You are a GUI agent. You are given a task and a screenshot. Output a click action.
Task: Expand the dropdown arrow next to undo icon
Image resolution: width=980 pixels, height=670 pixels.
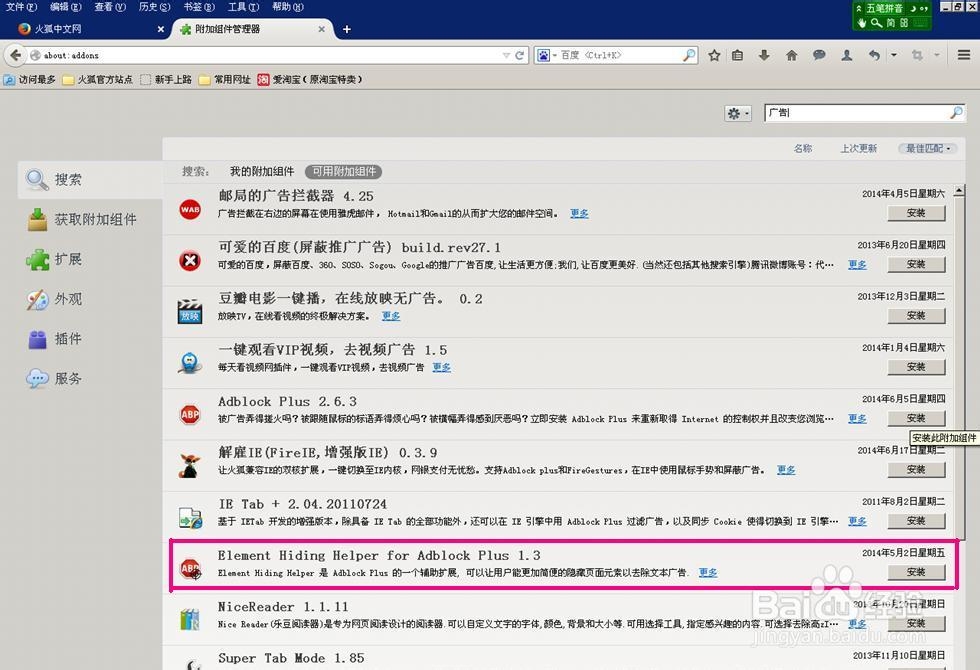tap(894, 55)
